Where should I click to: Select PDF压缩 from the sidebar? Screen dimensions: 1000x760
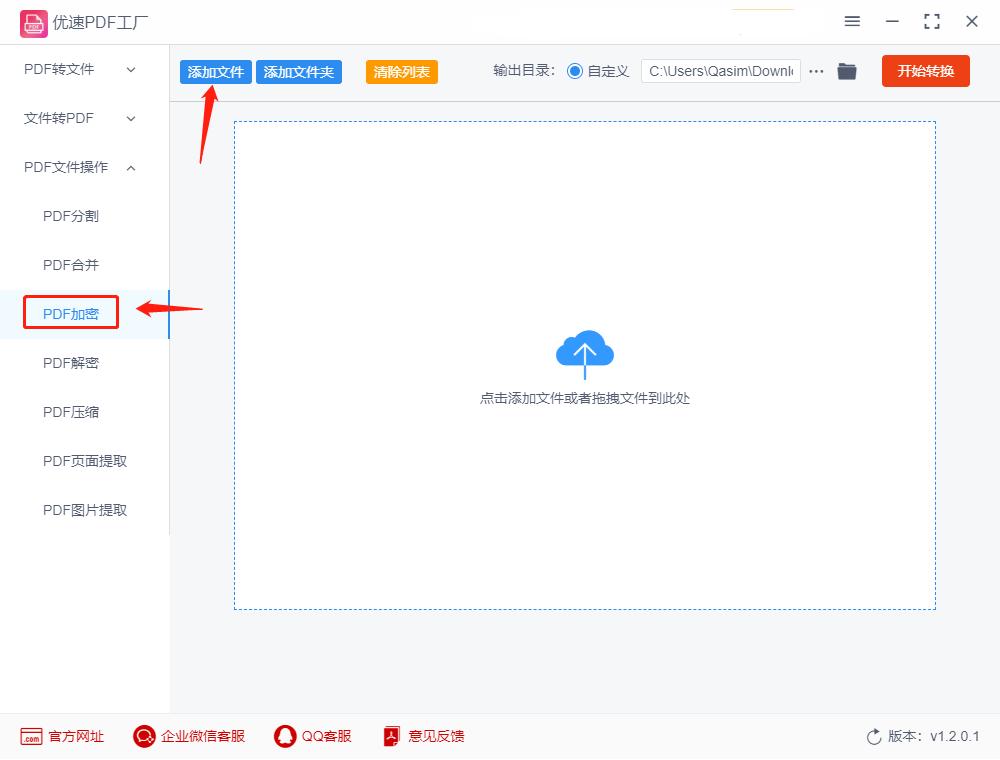coord(70,412)
